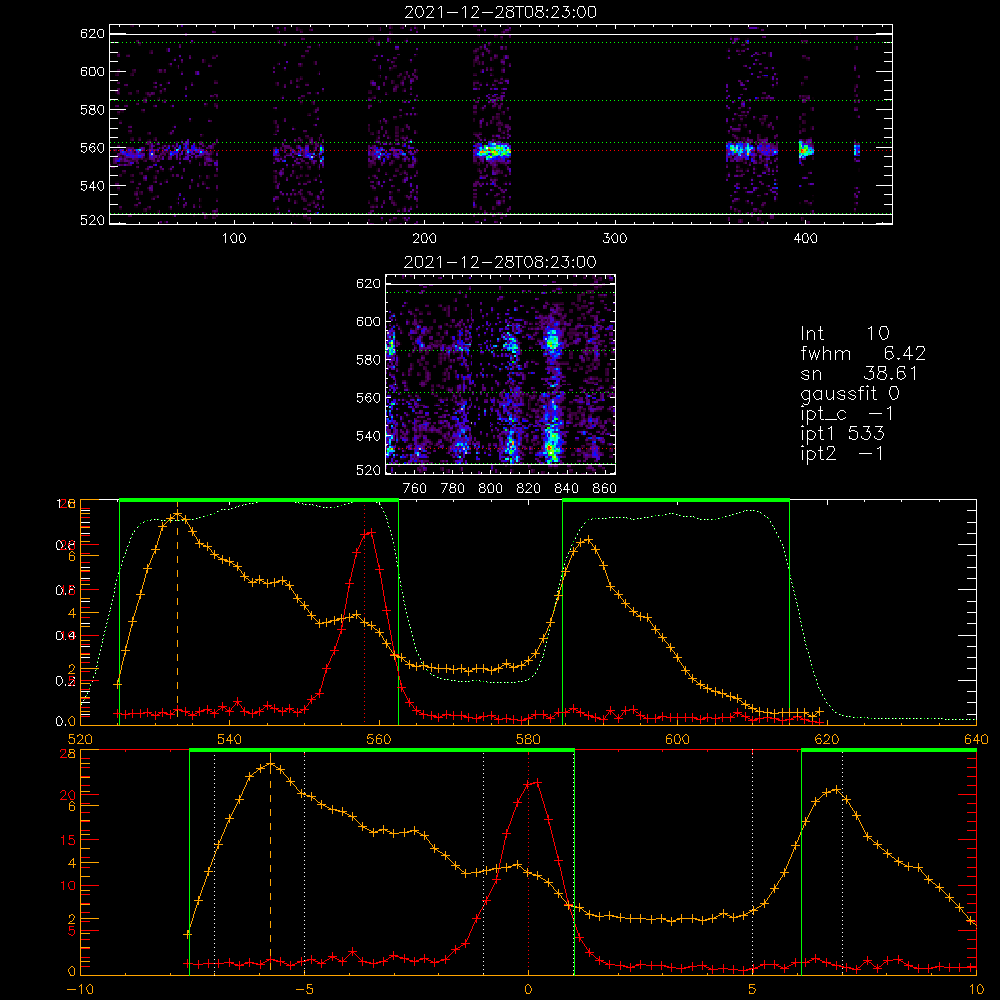Click x-axis label 5 on bottom plot
This screenshot has width=1000, height=1000.
pyautogui.click(x=753, y=990)
